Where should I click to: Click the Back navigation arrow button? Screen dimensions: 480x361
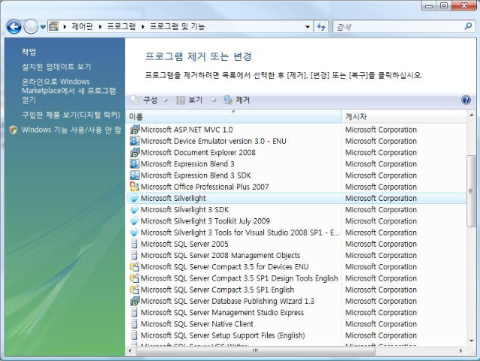(x=14, y=27)
